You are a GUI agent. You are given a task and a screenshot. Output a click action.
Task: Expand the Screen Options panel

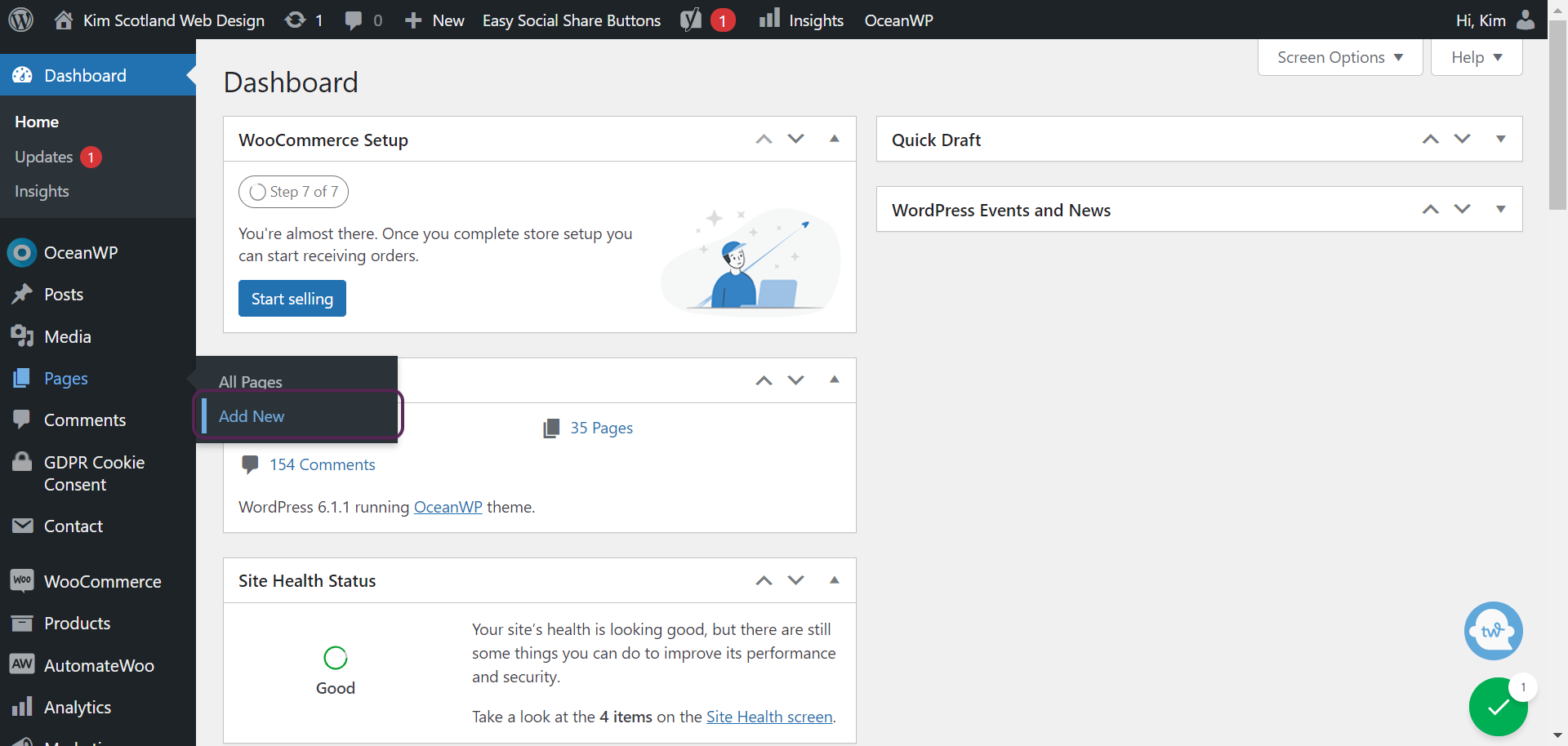coord(1340,57)
